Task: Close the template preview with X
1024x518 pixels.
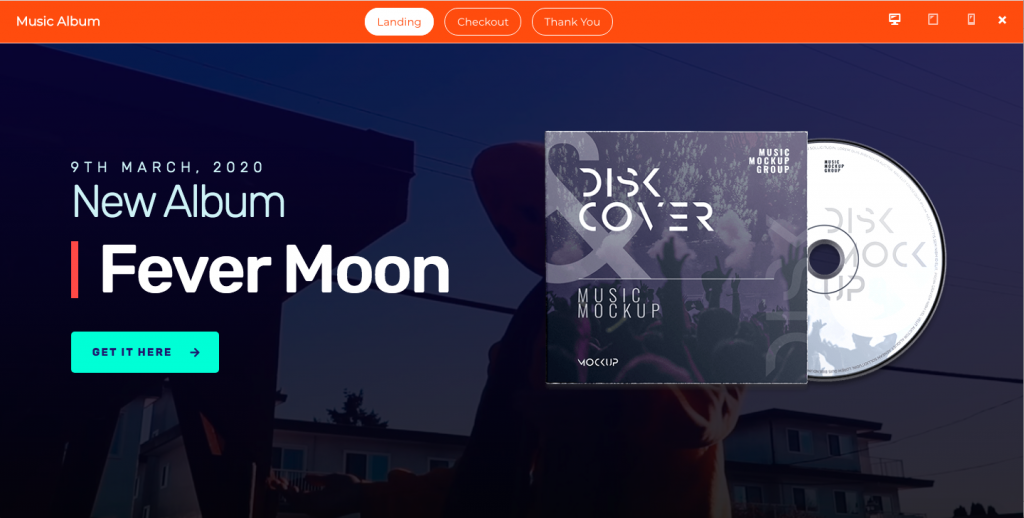Action: click(1002, 20)
